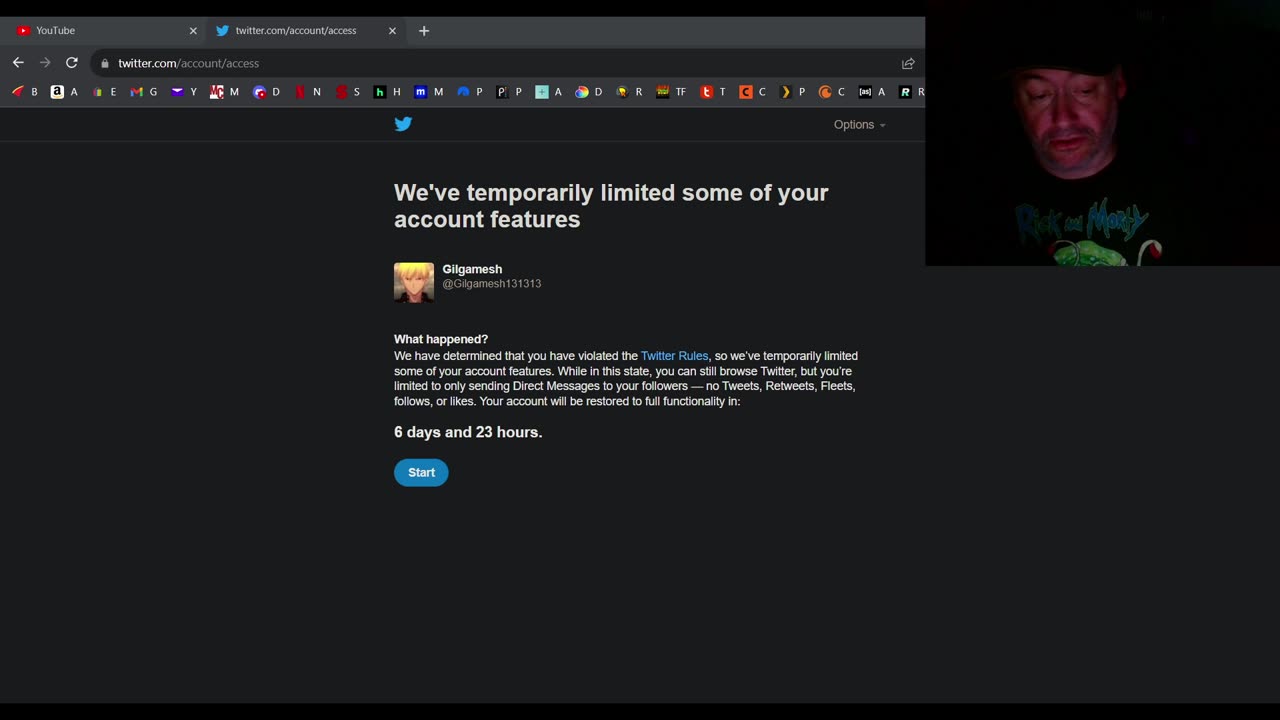Image resolution: width=1280 pixels, height=720 pixels.
Task: Follow the Twitter Rules link
Action: coord(674,356)
